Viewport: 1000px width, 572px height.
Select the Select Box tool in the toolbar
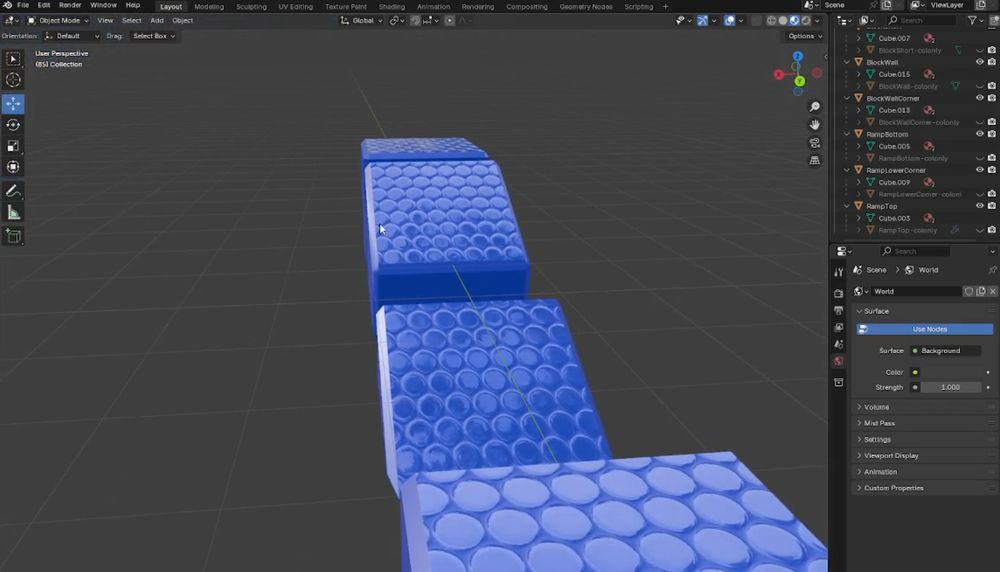[13, 59]
